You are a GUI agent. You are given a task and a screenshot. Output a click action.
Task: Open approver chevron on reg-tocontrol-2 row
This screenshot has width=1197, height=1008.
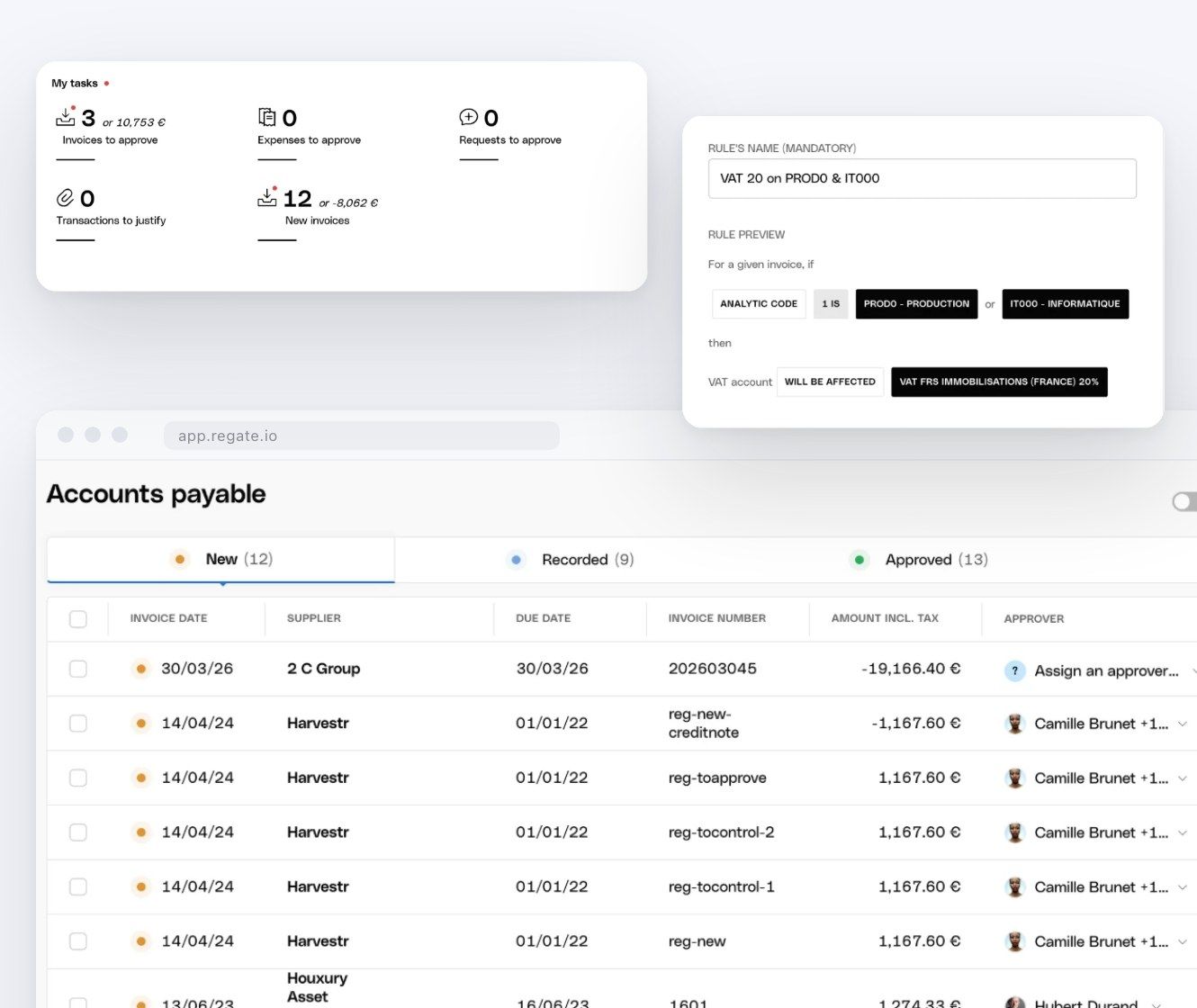pyautogui.click(x=1183, y=832)
